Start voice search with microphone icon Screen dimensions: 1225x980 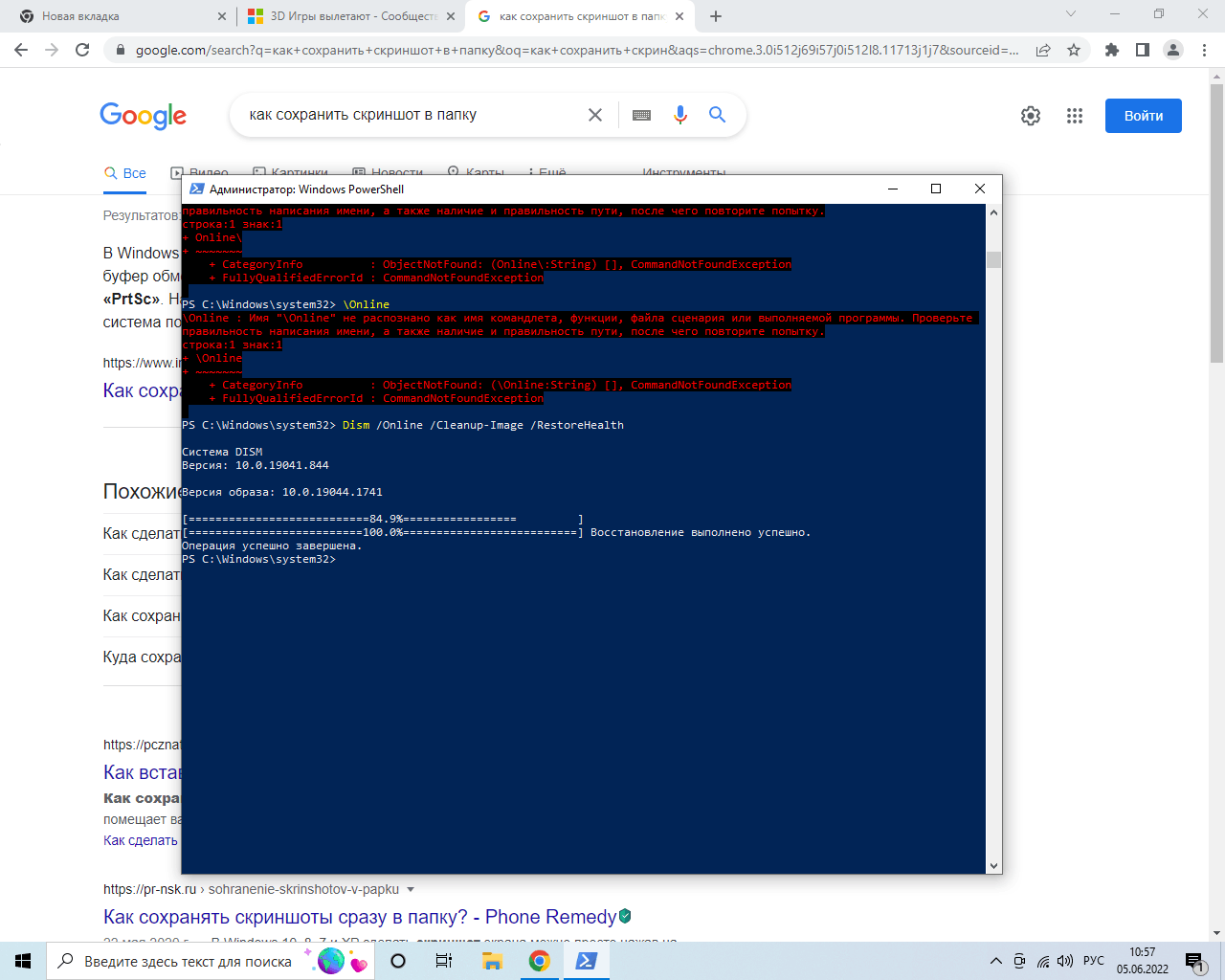(x=680, y=115)
